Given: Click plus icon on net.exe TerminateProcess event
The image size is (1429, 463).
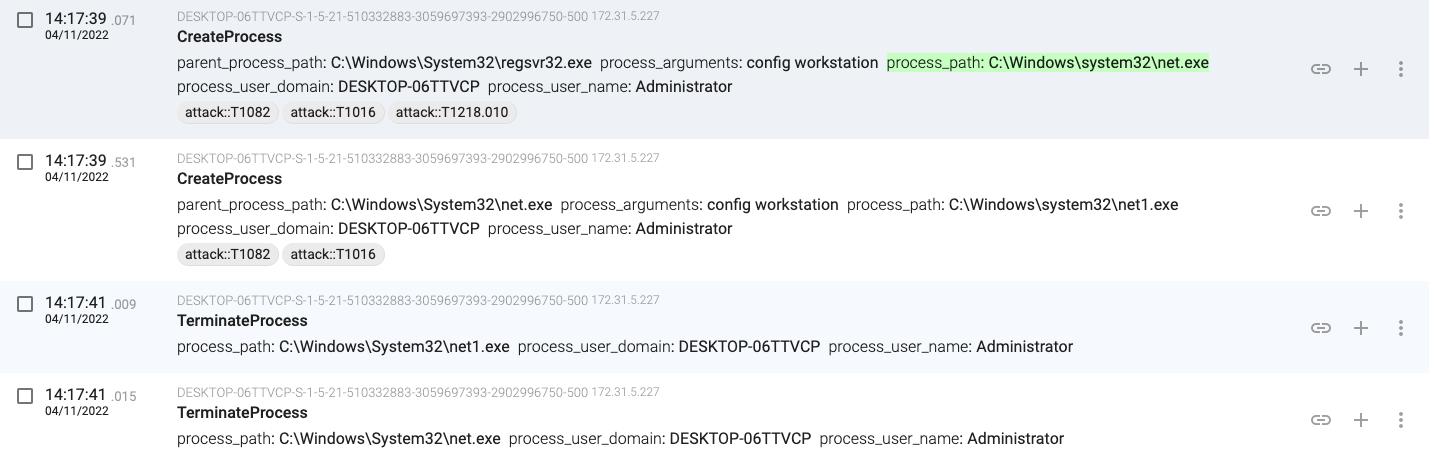Looking at the screenshot, I should (x=1361, y=420).
